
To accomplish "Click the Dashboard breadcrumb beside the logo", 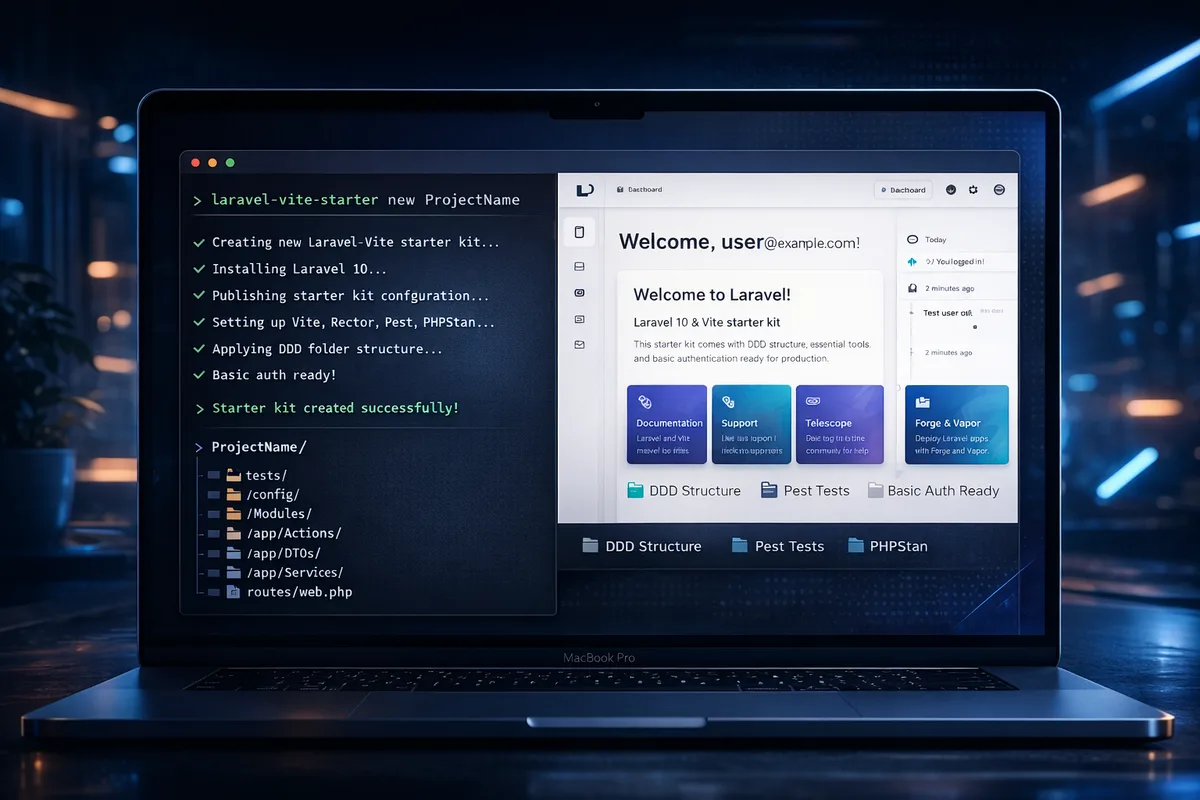I will click(639, 189).
